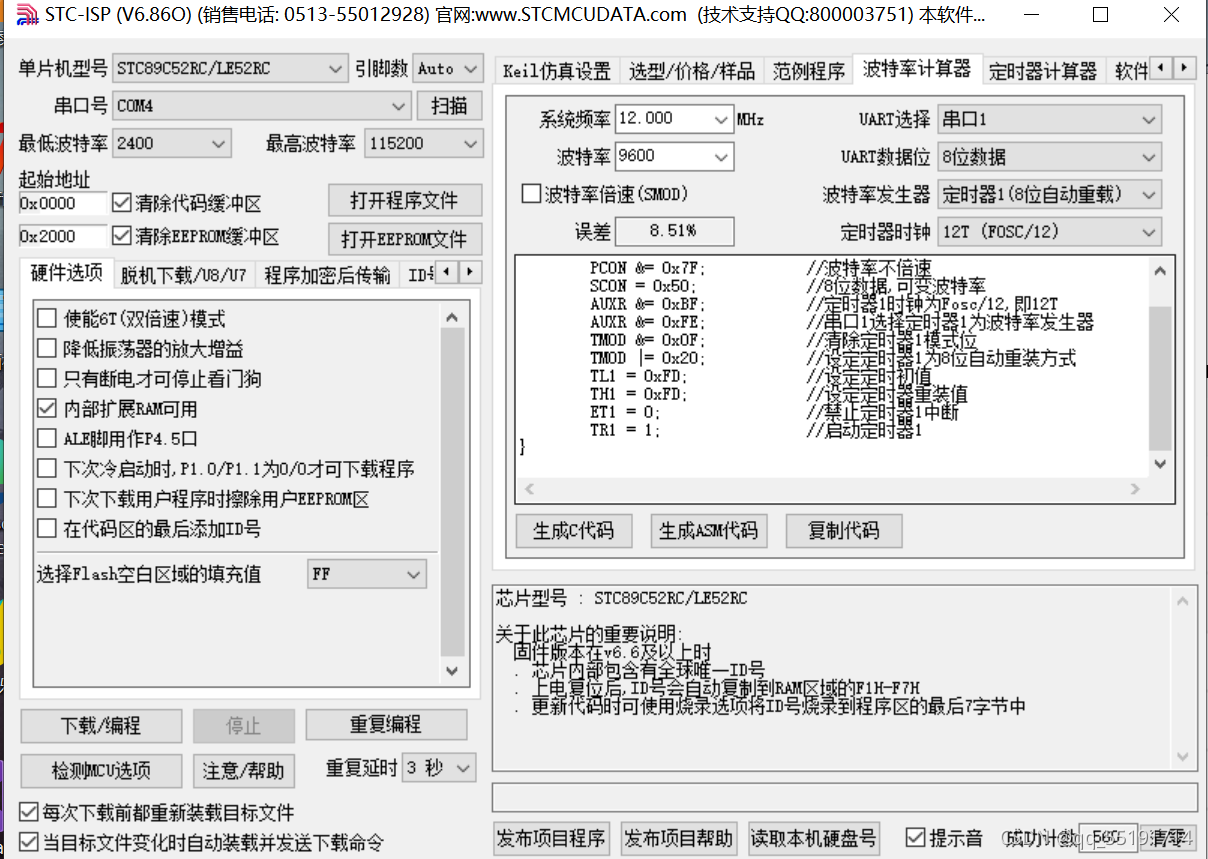Switch to Keil仿真设置 tab
The height and width of the screenshot is (859, 1208).
coord(556,71)
